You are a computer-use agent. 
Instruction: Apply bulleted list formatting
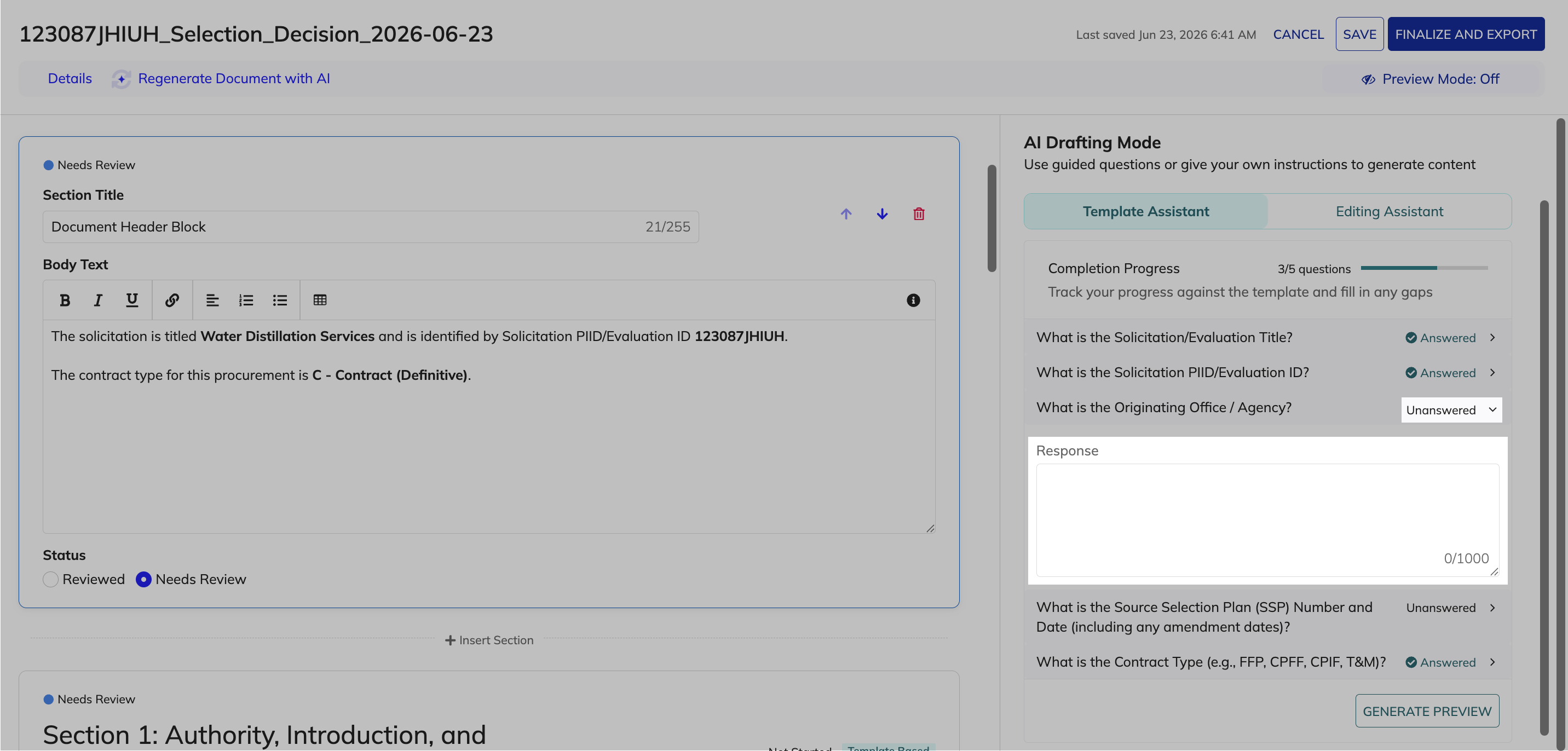(x=280, y=300)
